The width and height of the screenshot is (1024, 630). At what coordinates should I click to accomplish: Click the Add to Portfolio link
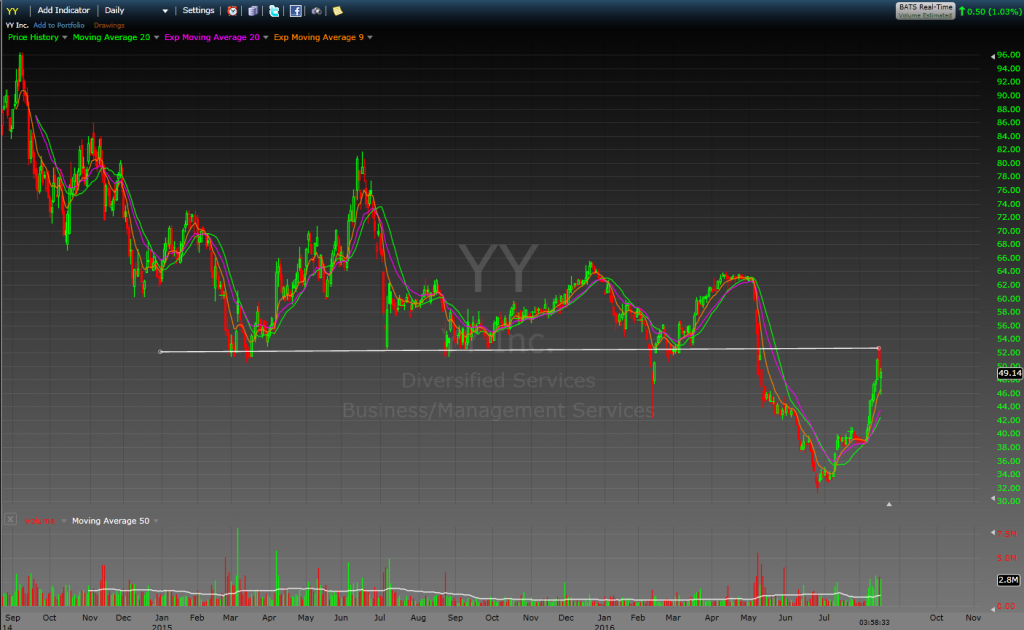pyautogui.click(x=59, y=23)
